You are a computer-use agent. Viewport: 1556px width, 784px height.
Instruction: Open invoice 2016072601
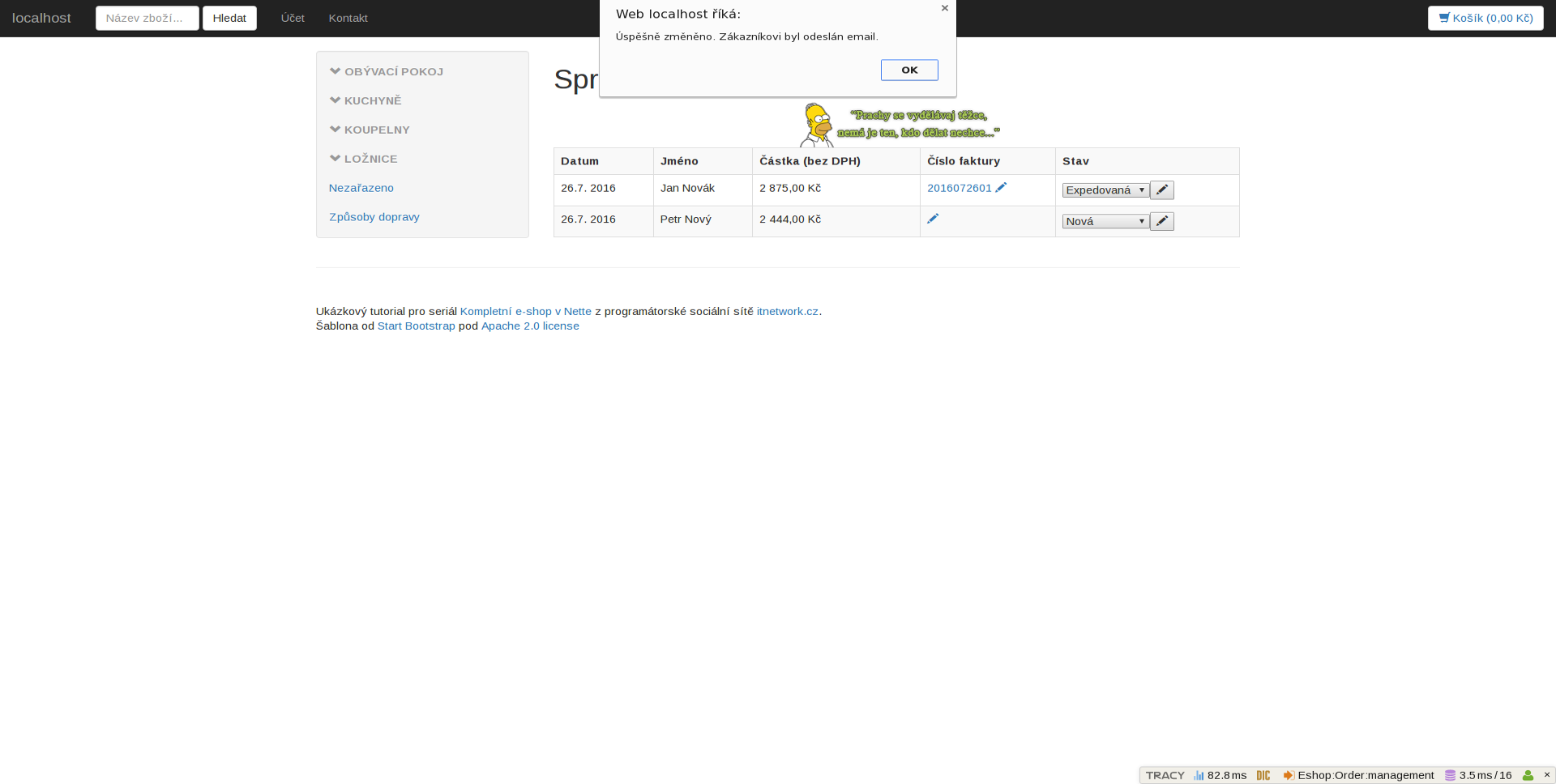[x=960, y=188]
